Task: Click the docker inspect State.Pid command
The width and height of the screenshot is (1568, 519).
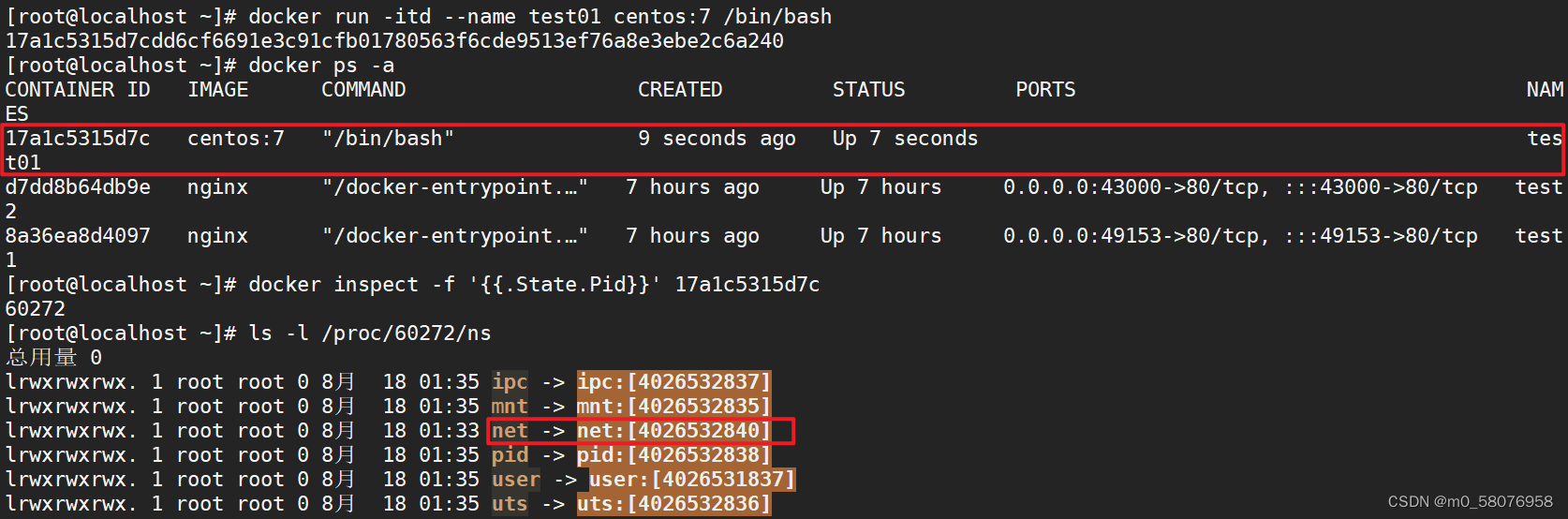Action: point(534,285)
